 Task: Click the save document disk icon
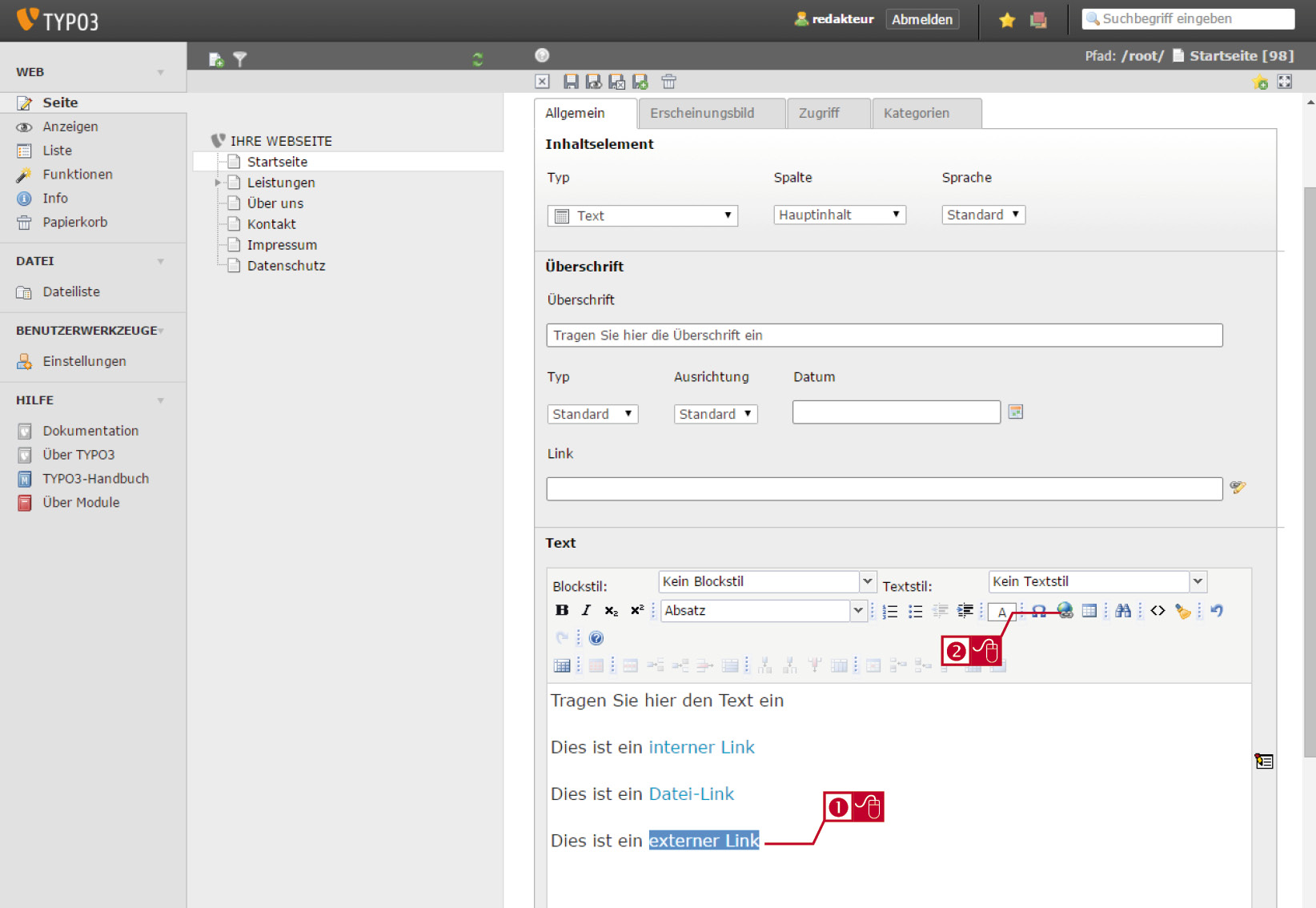tap(571, 82)
